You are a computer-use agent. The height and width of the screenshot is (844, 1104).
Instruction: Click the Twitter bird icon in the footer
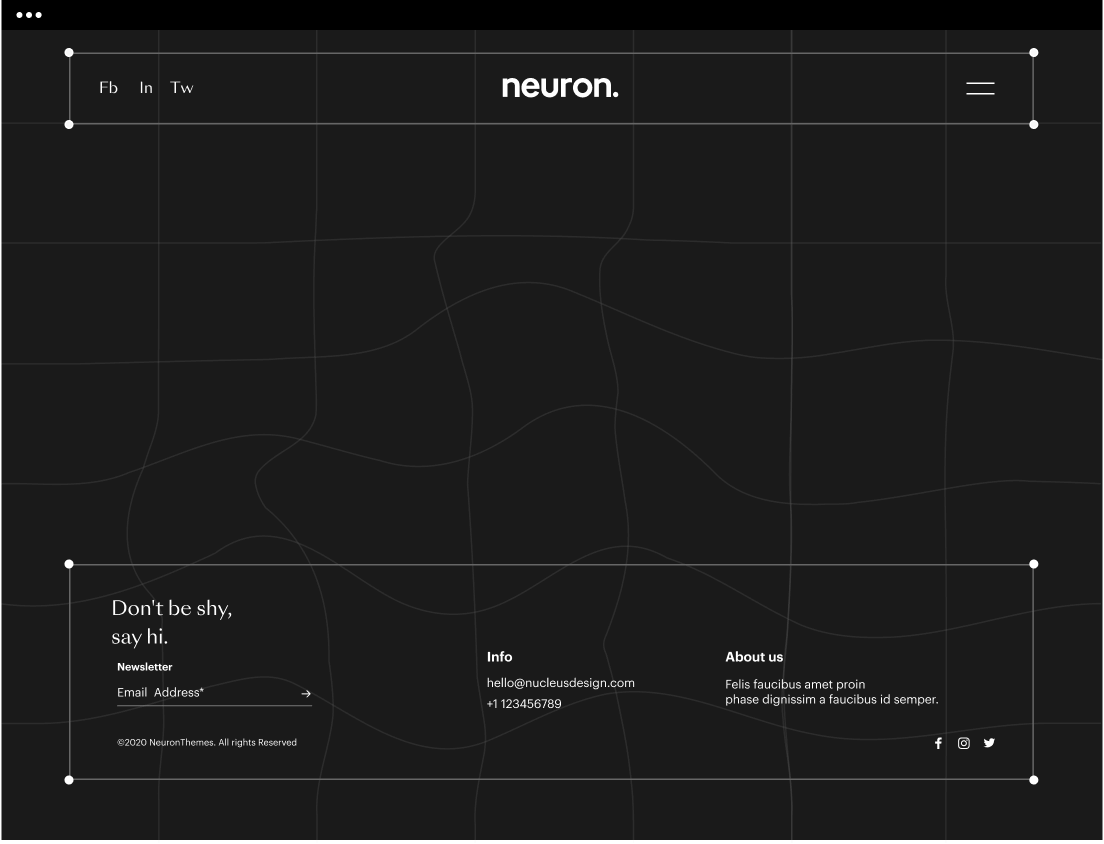[989, 743]
